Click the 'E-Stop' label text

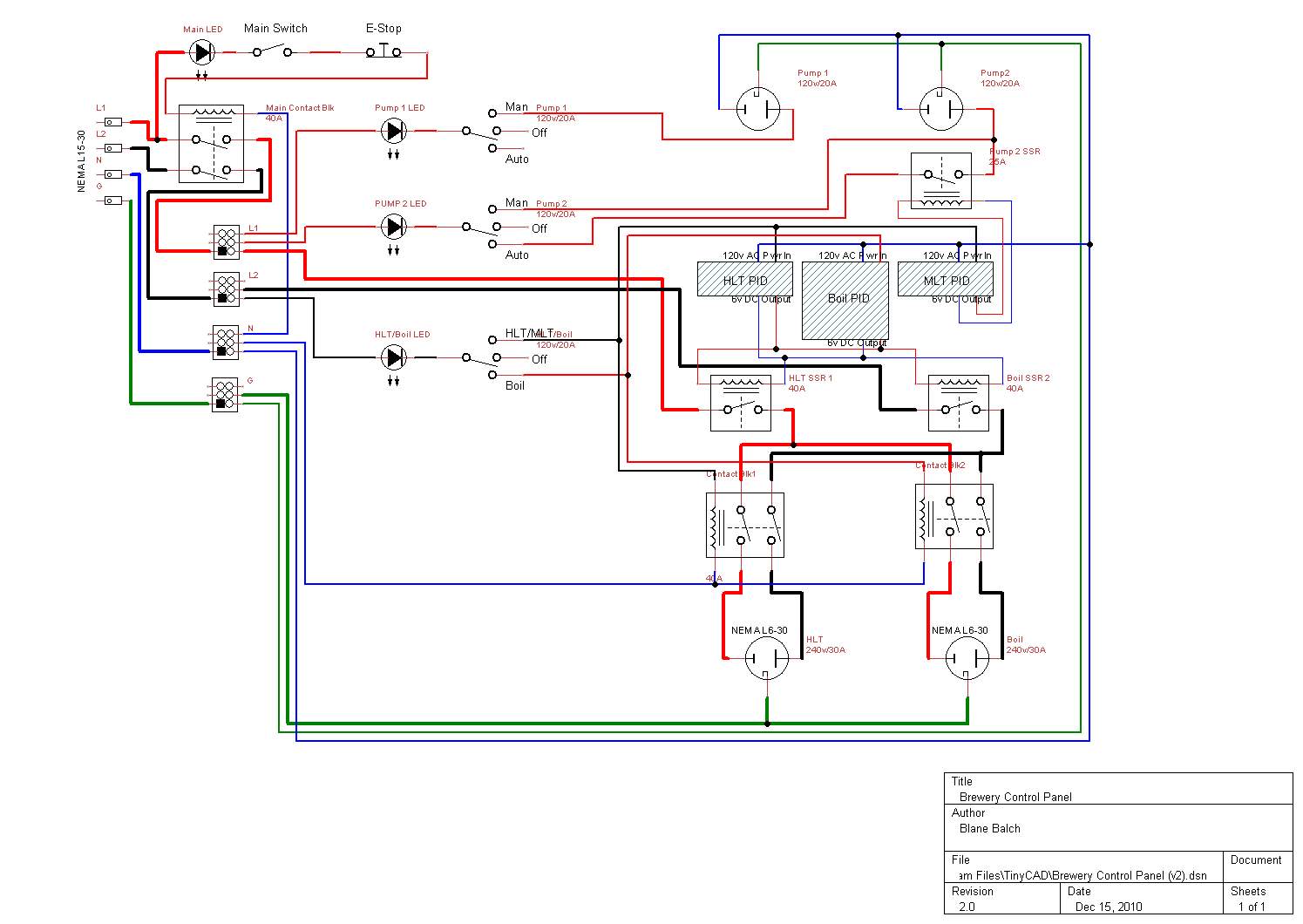point(383,28)
